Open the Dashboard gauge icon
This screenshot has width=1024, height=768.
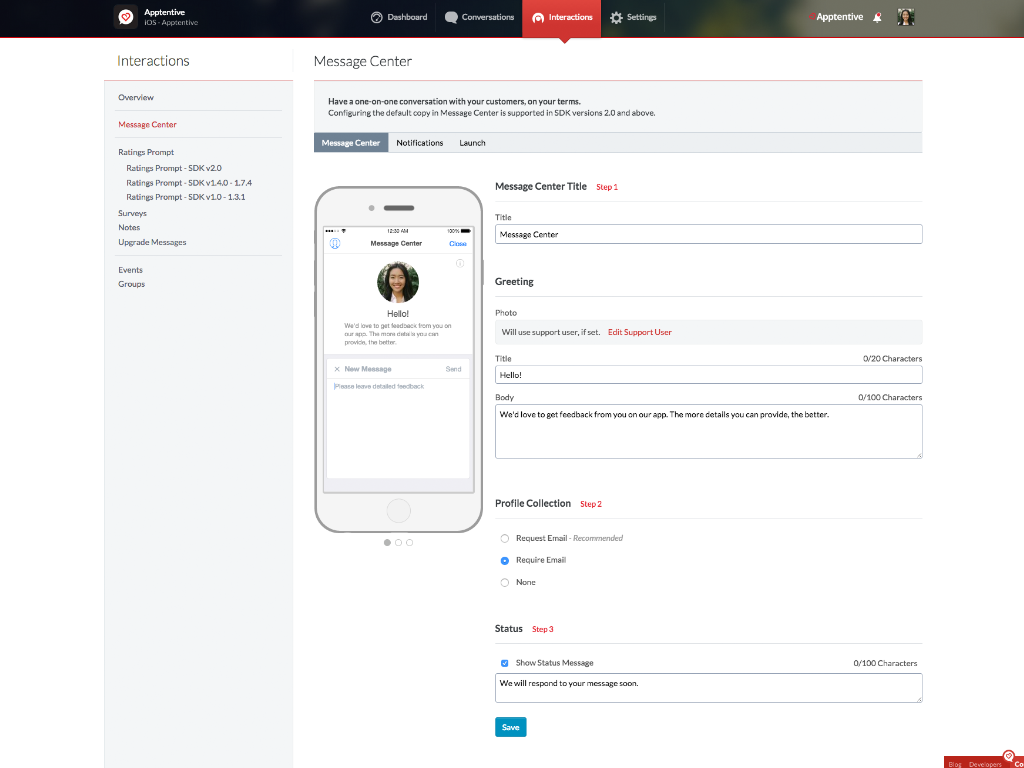tap(377, 17)
